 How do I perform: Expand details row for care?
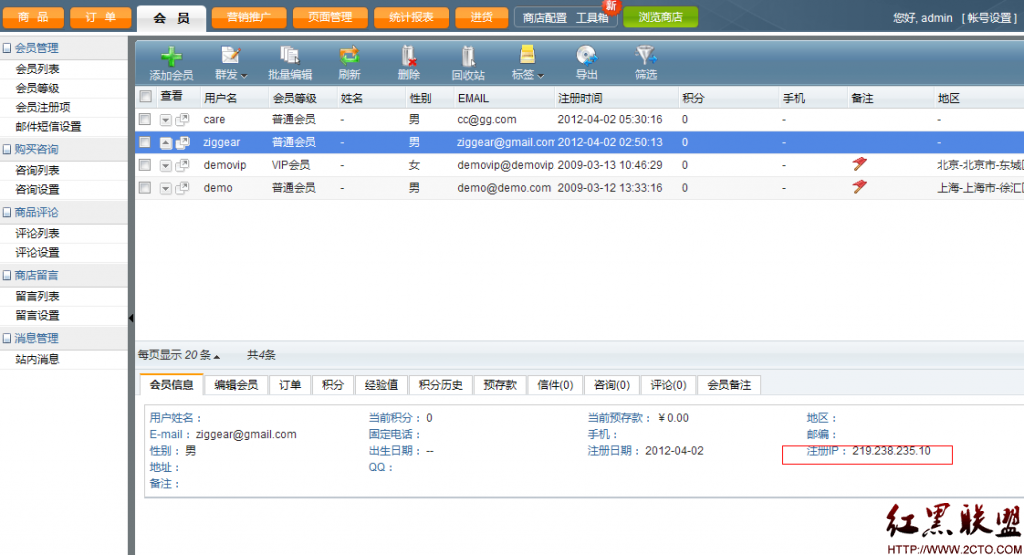(x=166, y=120)
